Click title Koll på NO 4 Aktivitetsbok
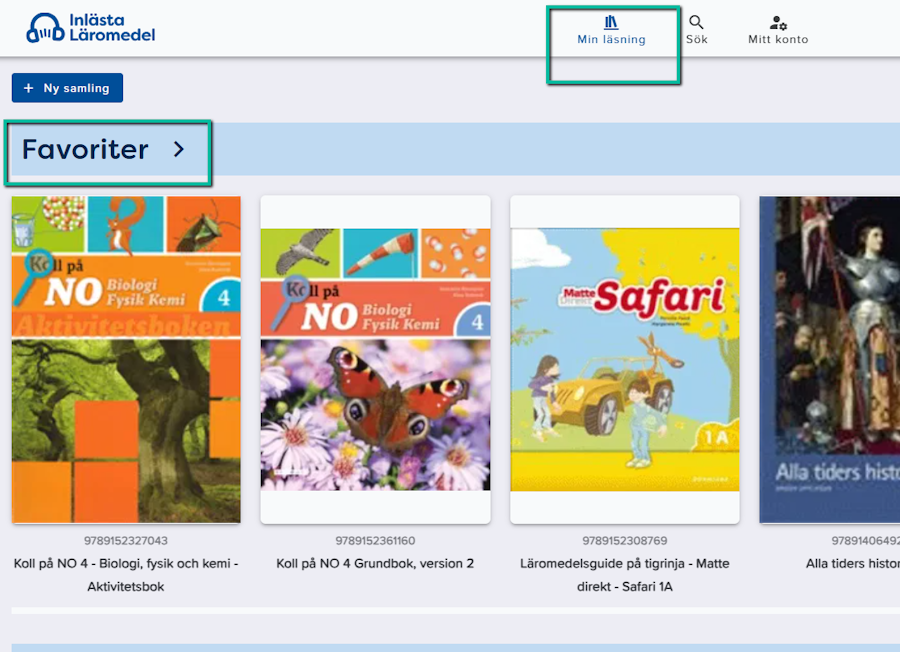900x652 pixels. [126, 575]
